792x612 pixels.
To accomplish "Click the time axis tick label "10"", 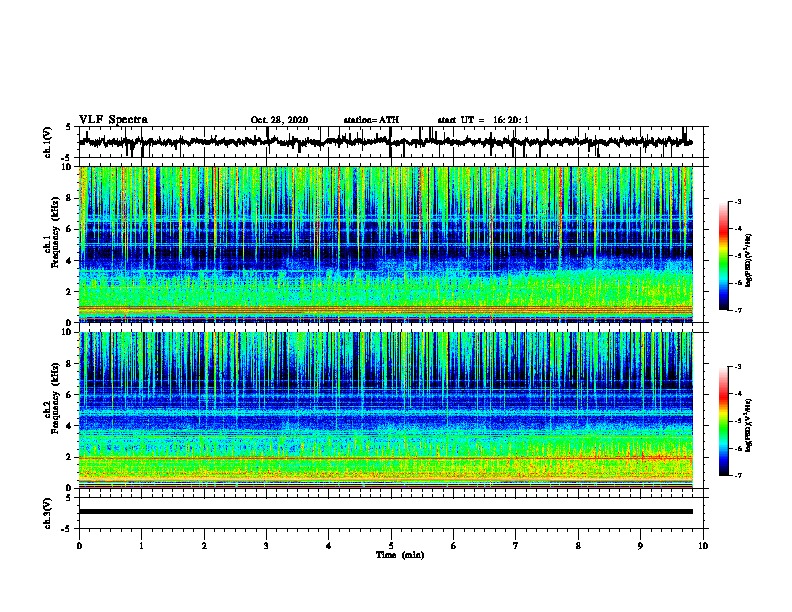I will (x=703, y=546).
